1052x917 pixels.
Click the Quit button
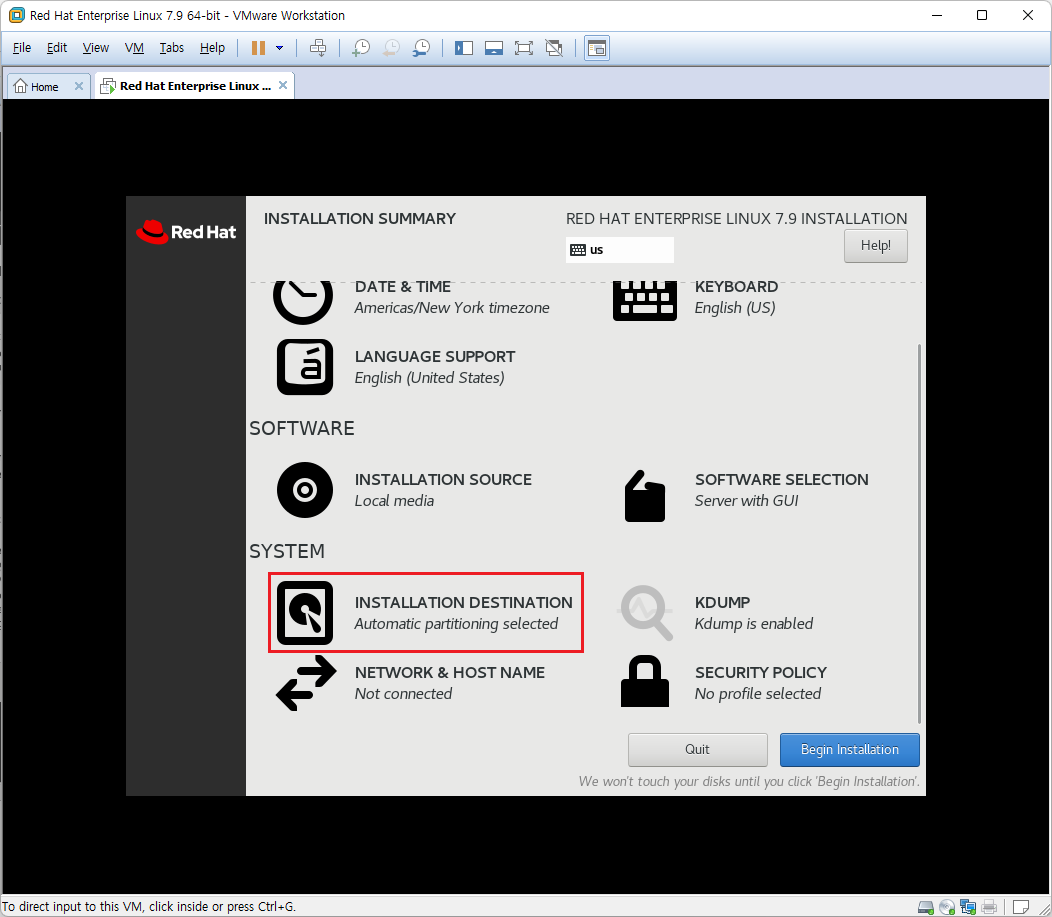coord(697,749)
